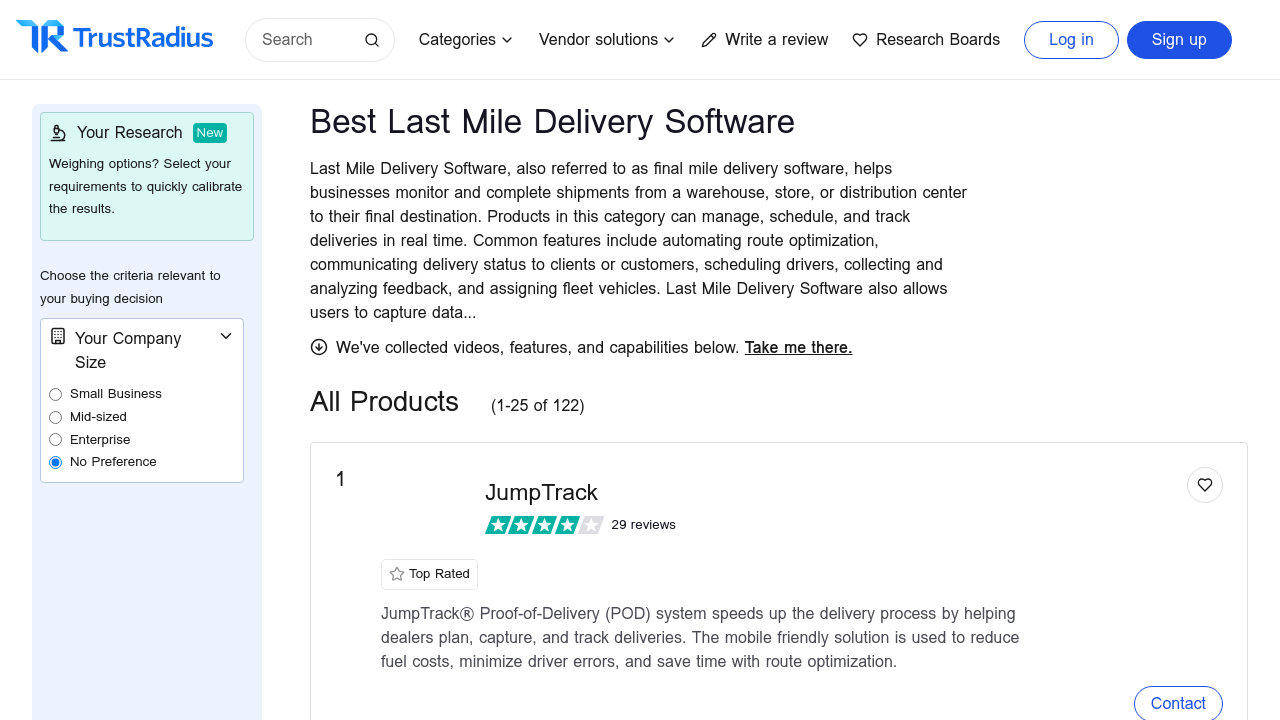Viewport: 1280px width, 720px height.
Task: Select the Enterprise radio button
Action: coord(56,440)
